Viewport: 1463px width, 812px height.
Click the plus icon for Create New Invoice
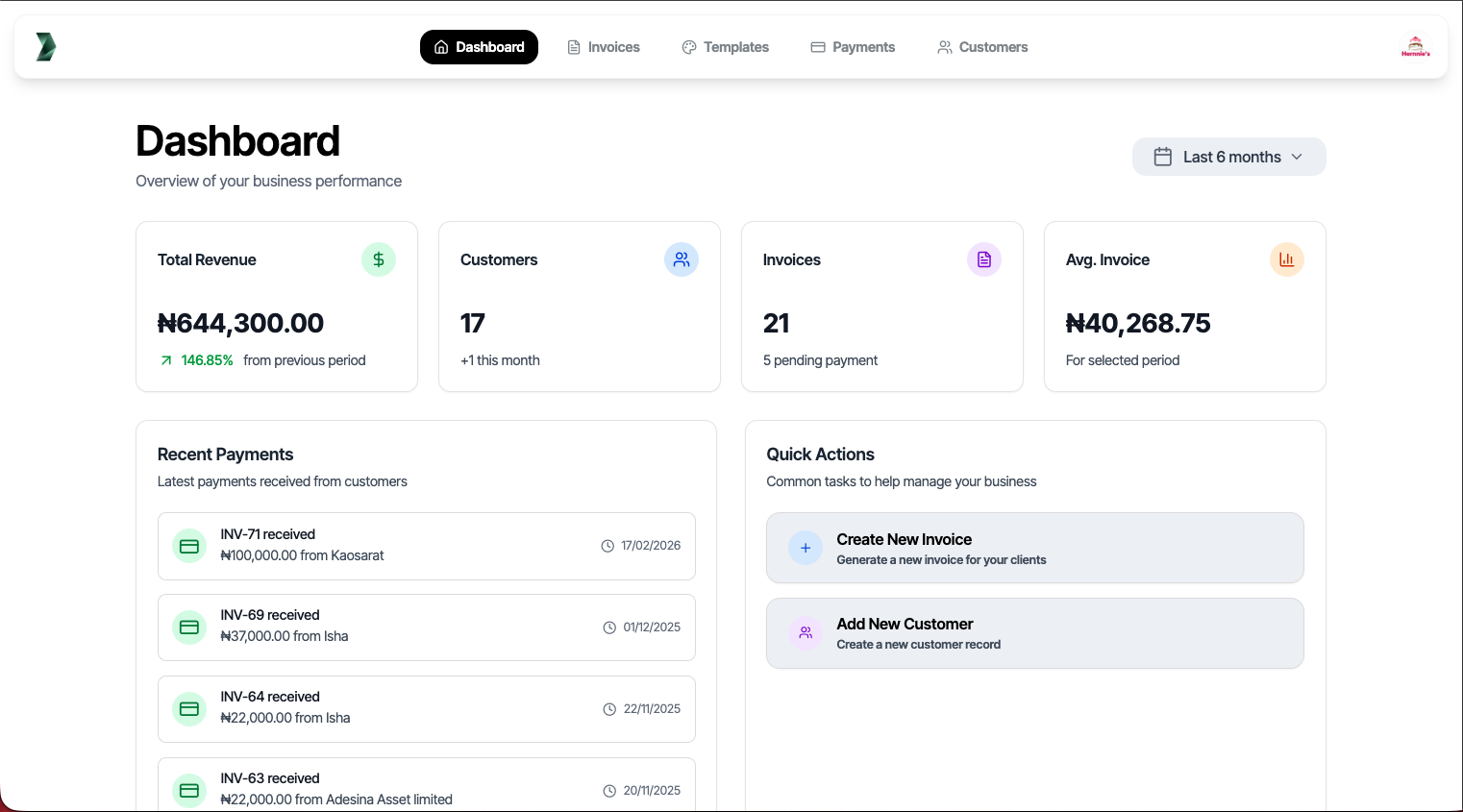click(x=806, y=548)
